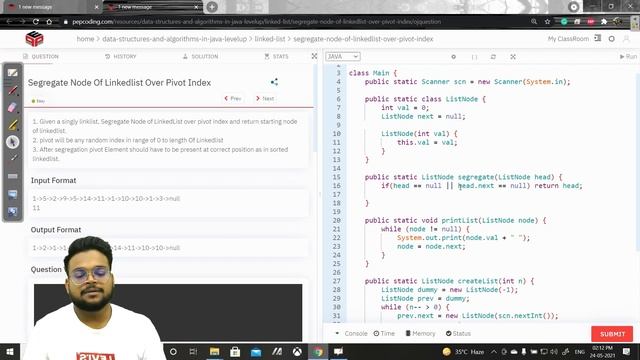Image resolution: width=640 pixels, height=360 pixels.
Task: Click the home breadcrumb link
Action: [85, 39]
